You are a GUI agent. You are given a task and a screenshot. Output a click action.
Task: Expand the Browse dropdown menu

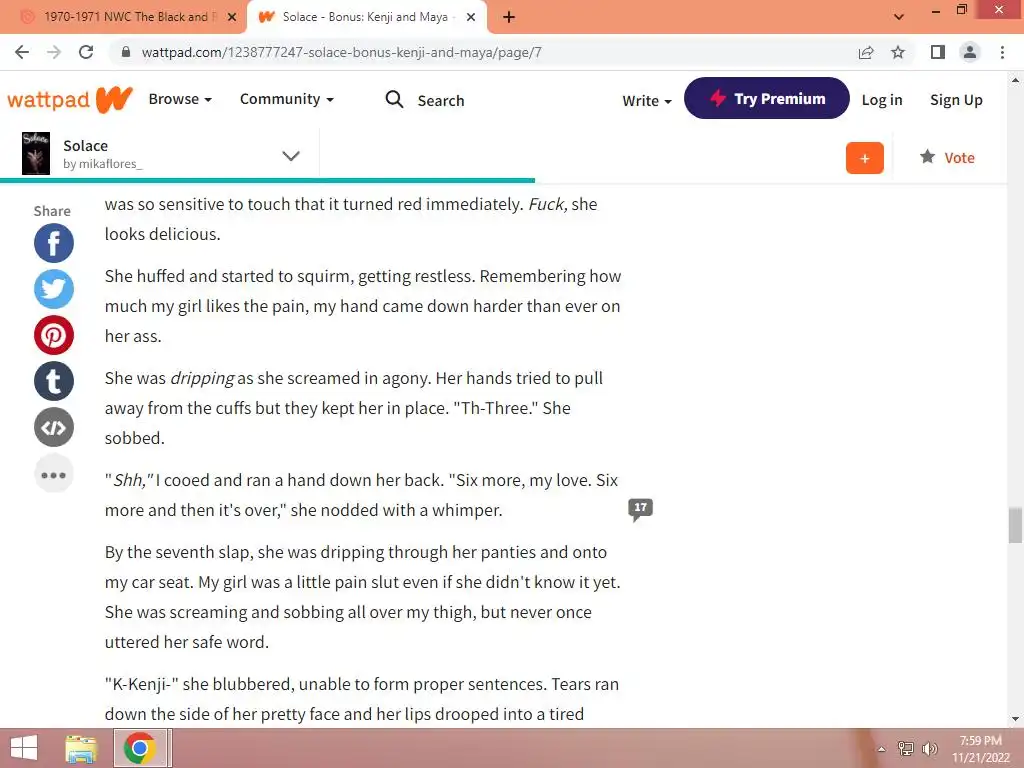tap(180, 99)
